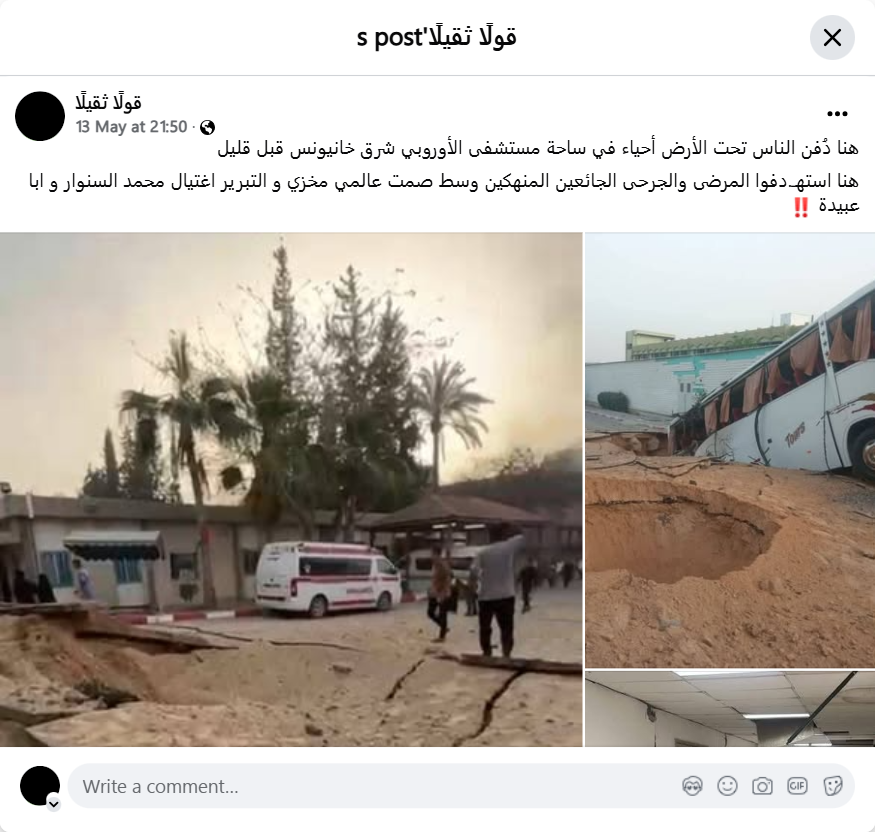875x832 pixels.
Task: Click the first line of Arabic post text
Action: click(537, 148)
